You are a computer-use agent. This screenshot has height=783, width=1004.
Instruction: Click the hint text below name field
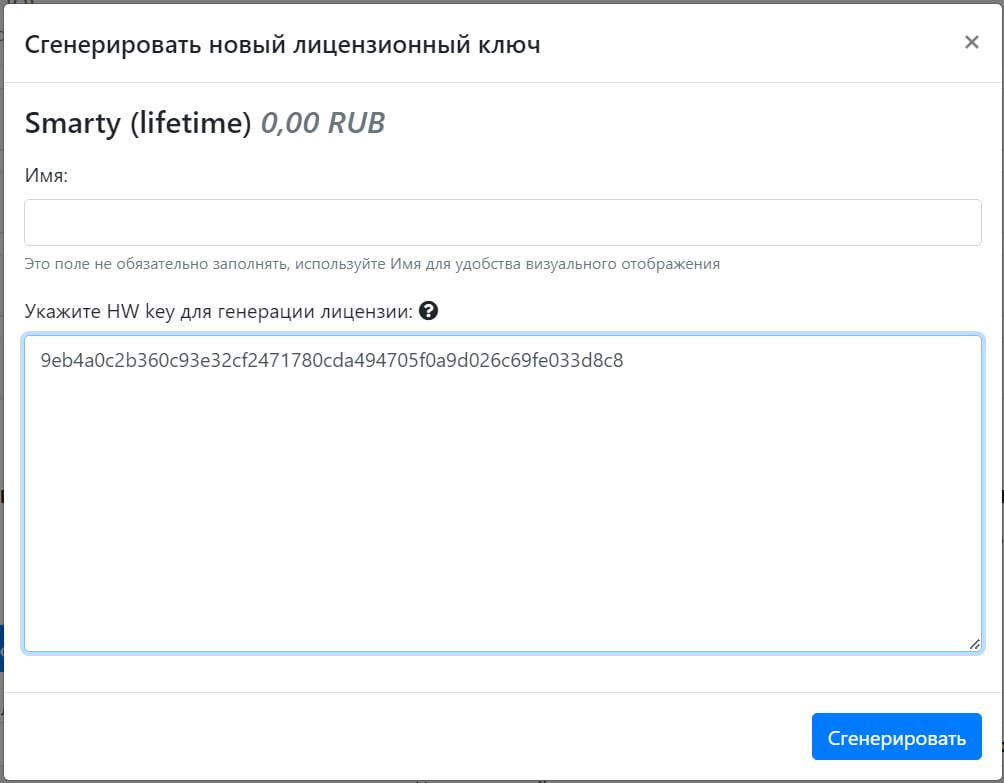coord(372,264)
